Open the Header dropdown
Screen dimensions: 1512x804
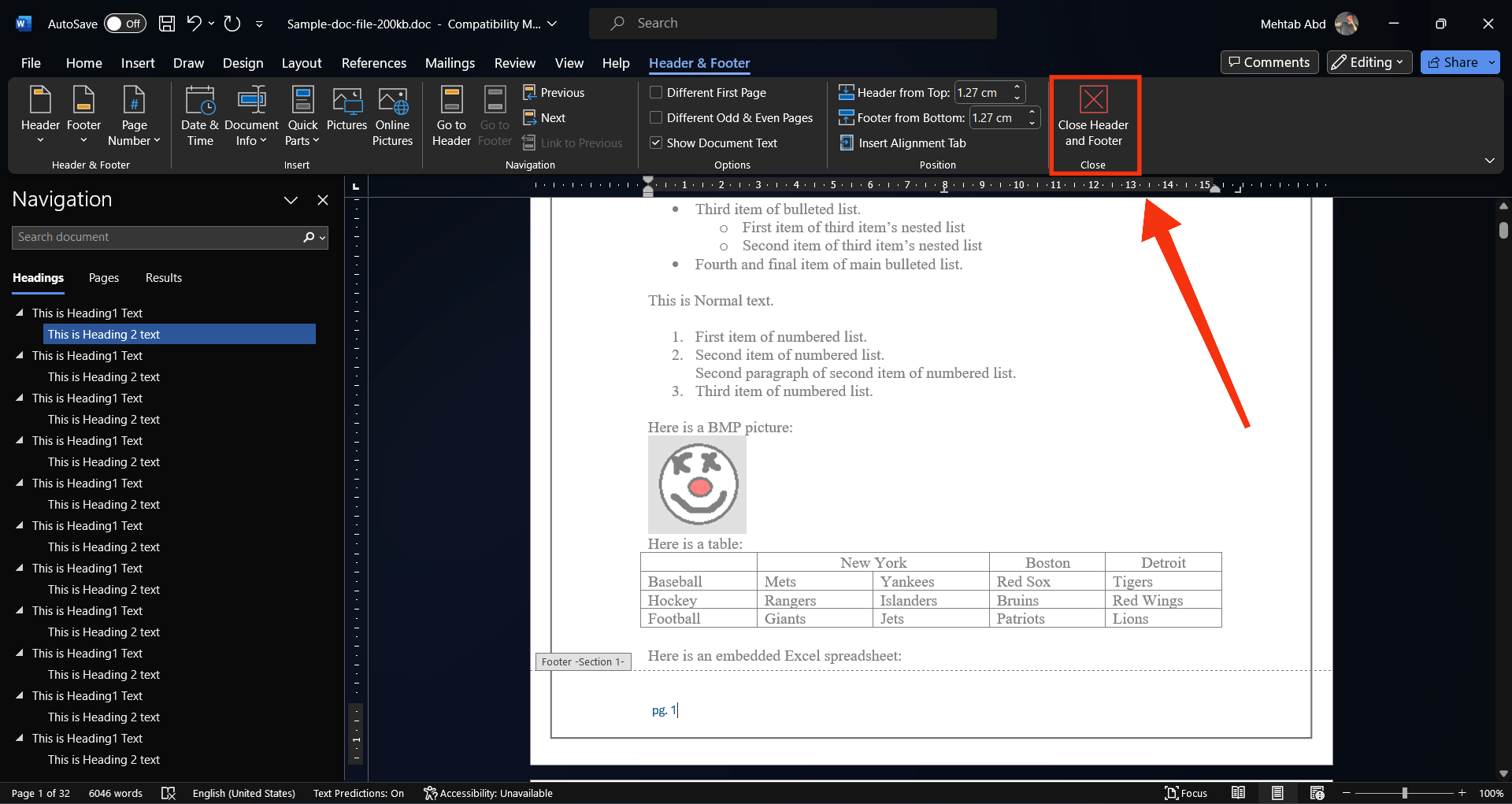[40, 117]
